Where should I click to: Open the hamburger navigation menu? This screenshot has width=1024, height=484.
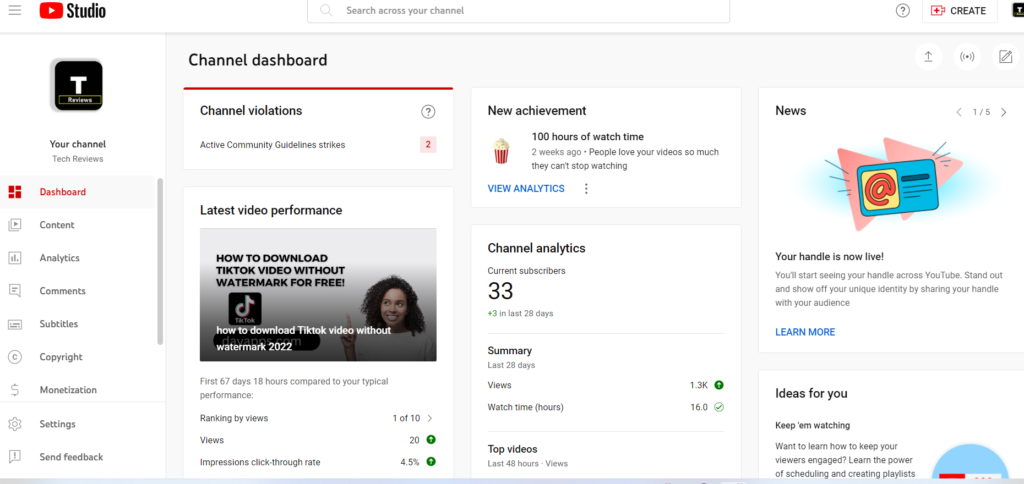point(14,10)
